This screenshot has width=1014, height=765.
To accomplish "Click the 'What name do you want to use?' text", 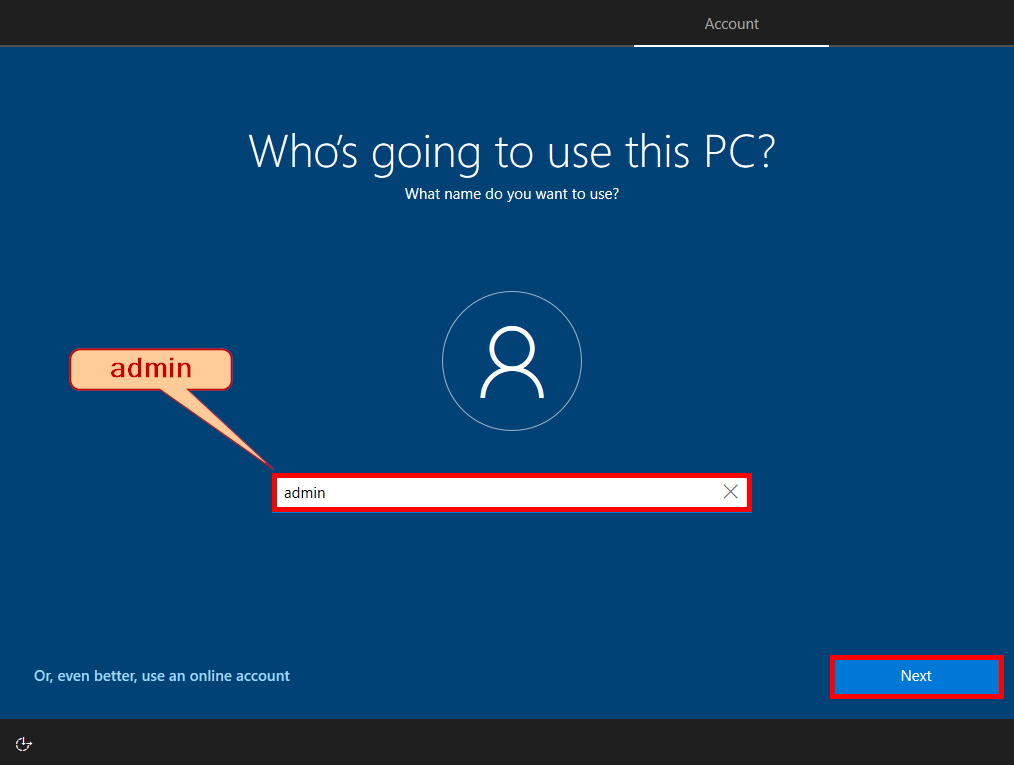I will click(x=511, y=194).
